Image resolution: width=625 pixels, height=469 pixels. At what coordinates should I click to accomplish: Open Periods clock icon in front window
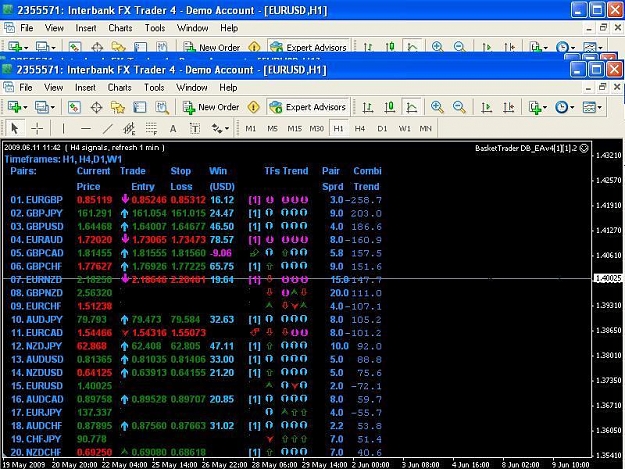click(561, 107)
